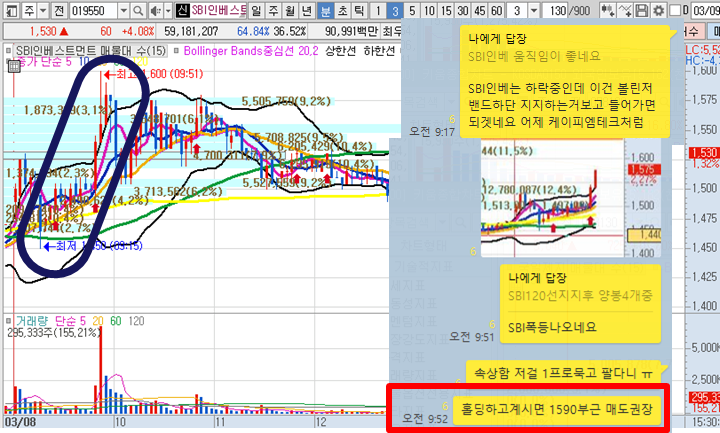This screenshot has width=720, height=433.
Task: Click the 상한선 upper band label
Action: point(340,51)
